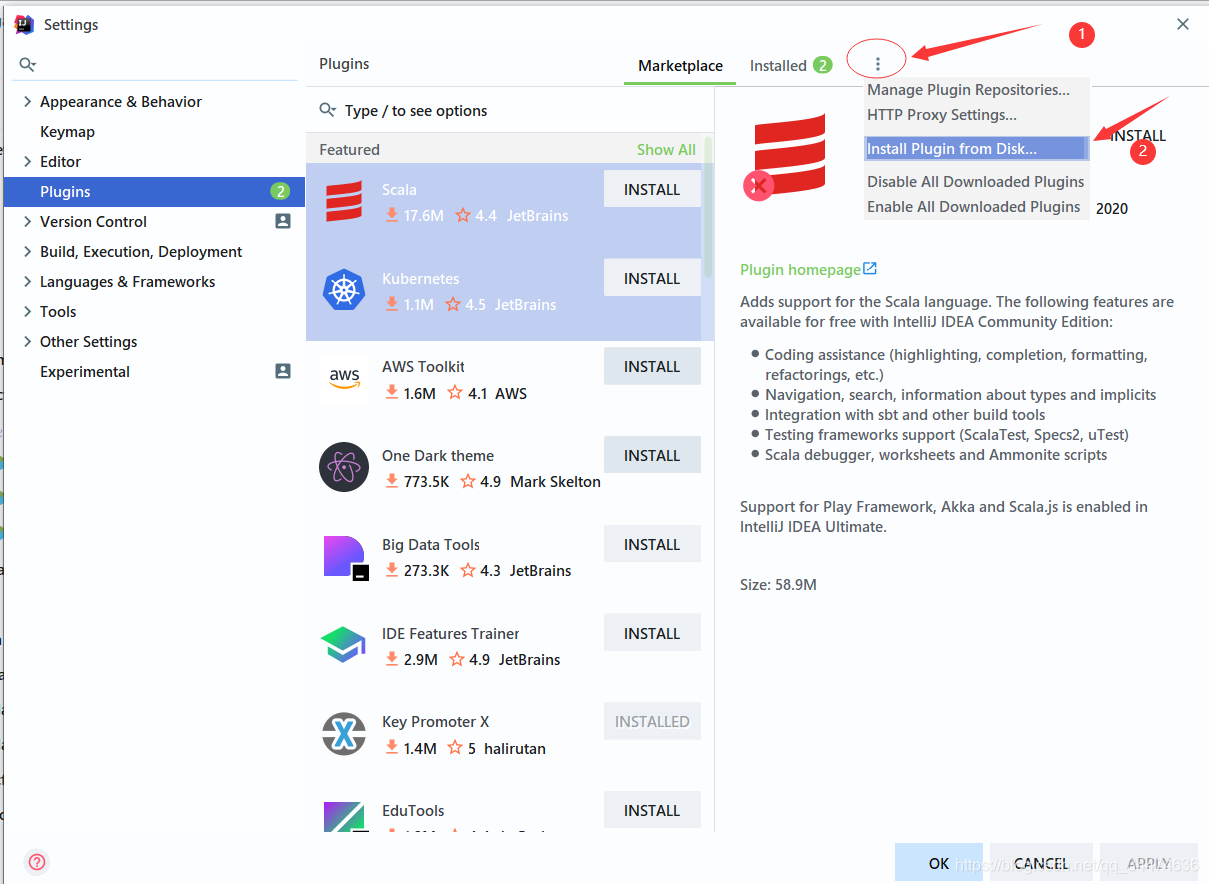This screenshot has height=884, width=1209.
Task: Click OK to confirm settings
Action: click(939, 863)
